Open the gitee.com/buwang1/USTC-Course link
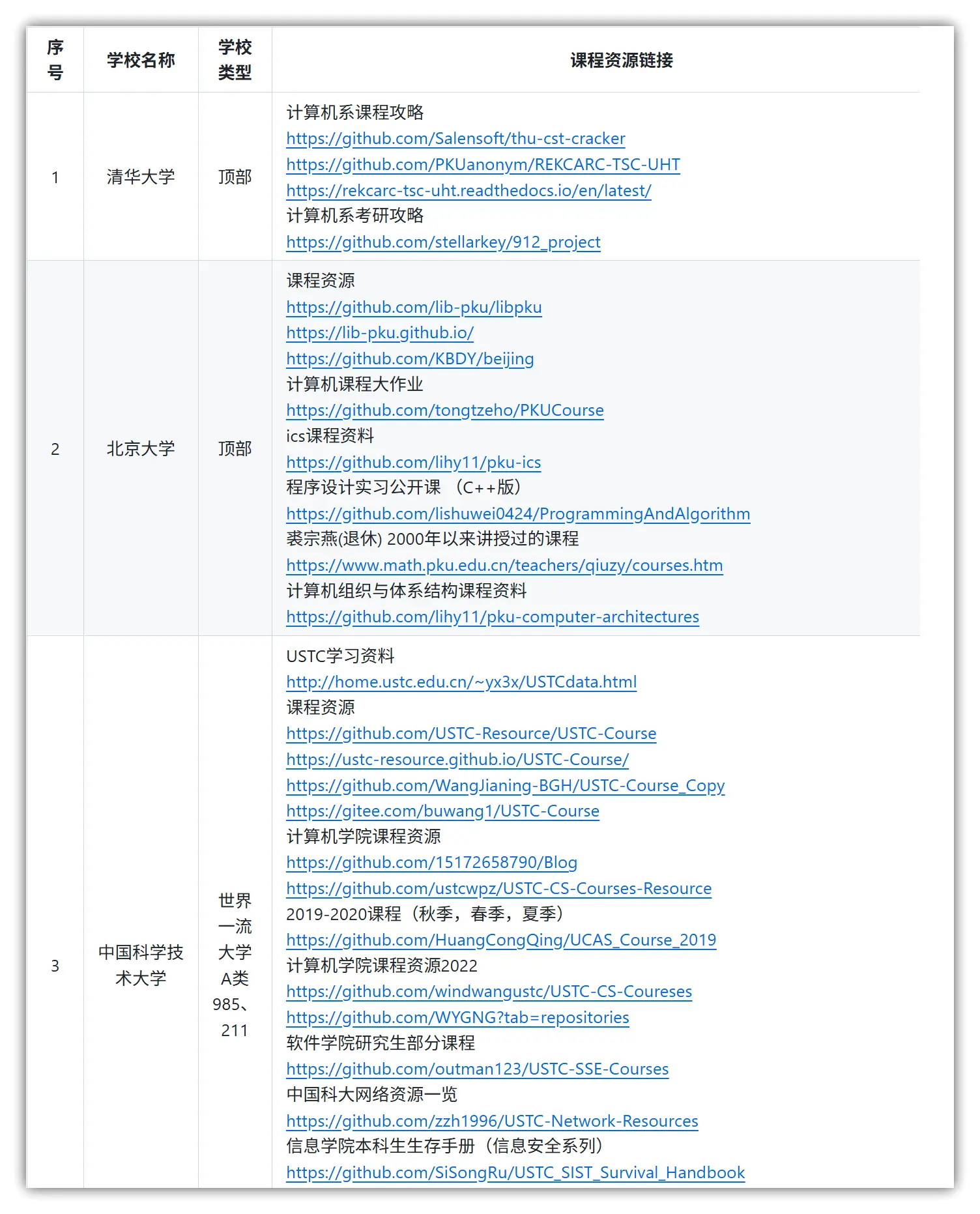The image size is (980, 1214). tap(442, 811)
